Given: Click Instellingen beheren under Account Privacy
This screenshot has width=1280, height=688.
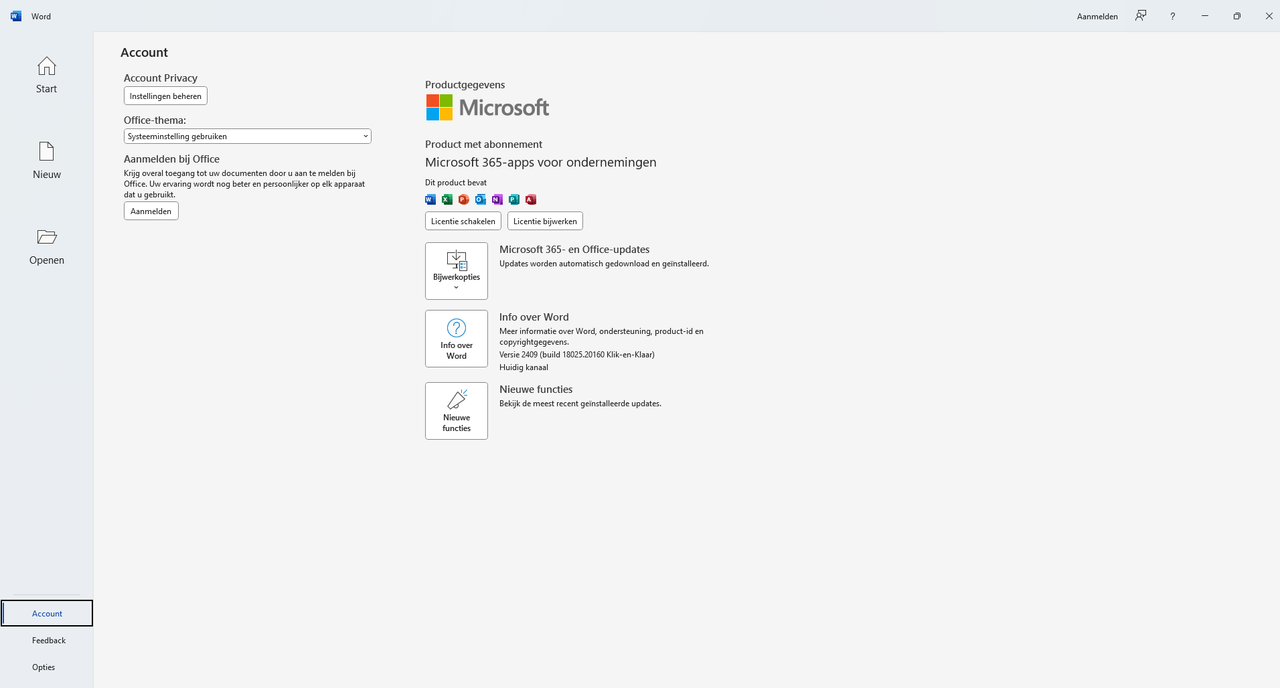Looking at the screenshot, I should [165, 96].
